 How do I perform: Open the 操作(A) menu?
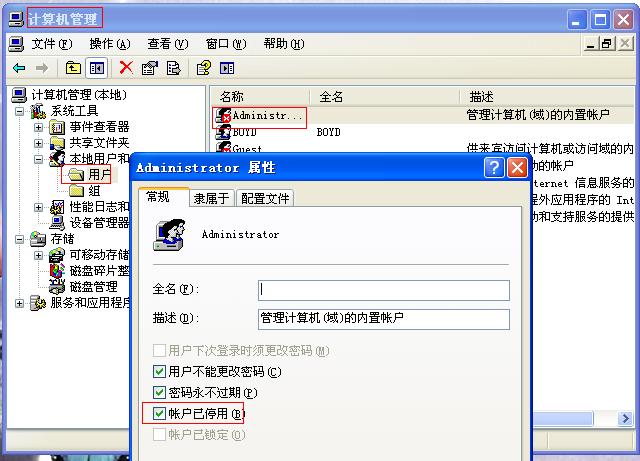point(110,44)
